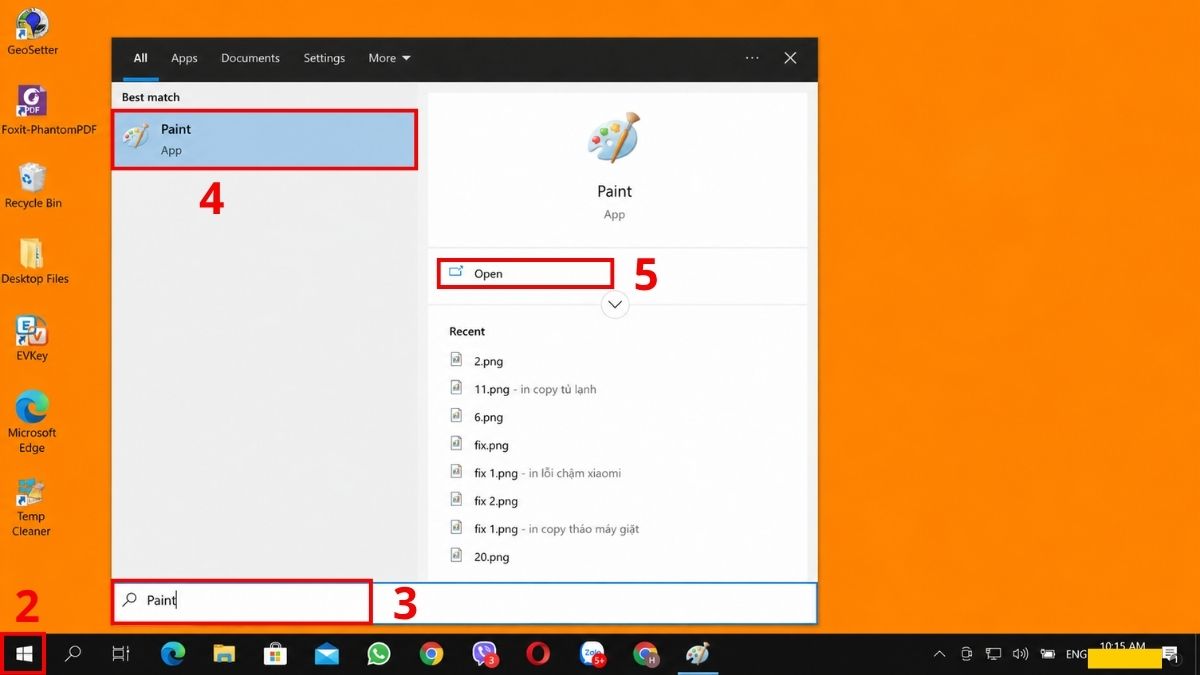Select the Paint App best match result
1200x675 pixels.
[x=264, y=139]
